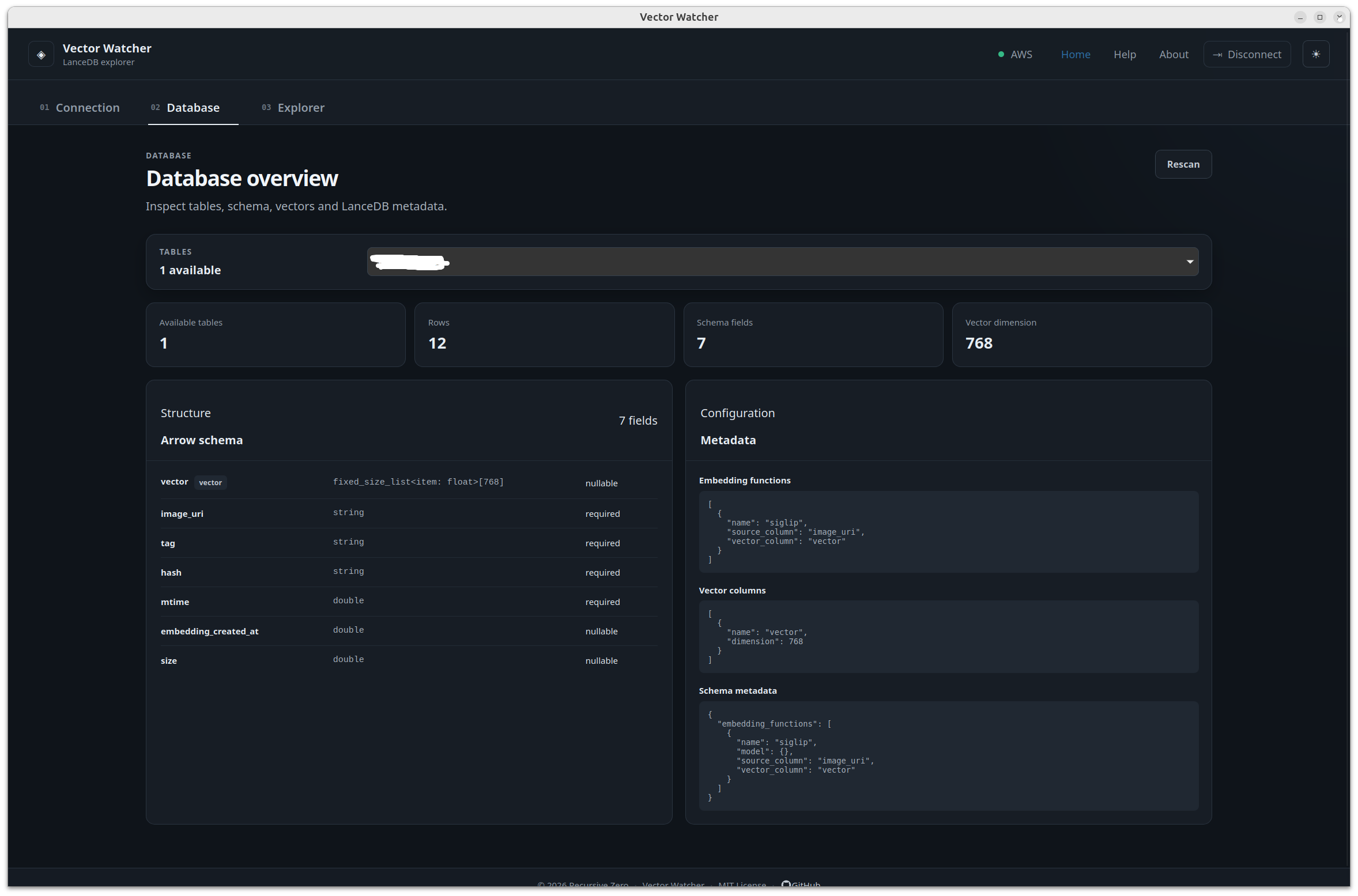
Task: Click the Metadata heading under Configuration
Action: (x=728, y=440)
